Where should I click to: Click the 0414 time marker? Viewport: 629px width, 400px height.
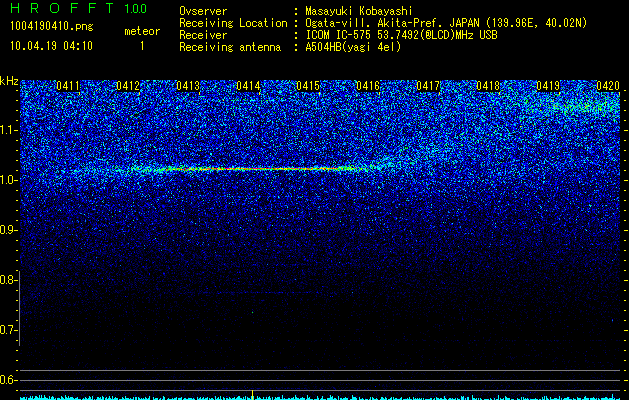click(248, 85)
